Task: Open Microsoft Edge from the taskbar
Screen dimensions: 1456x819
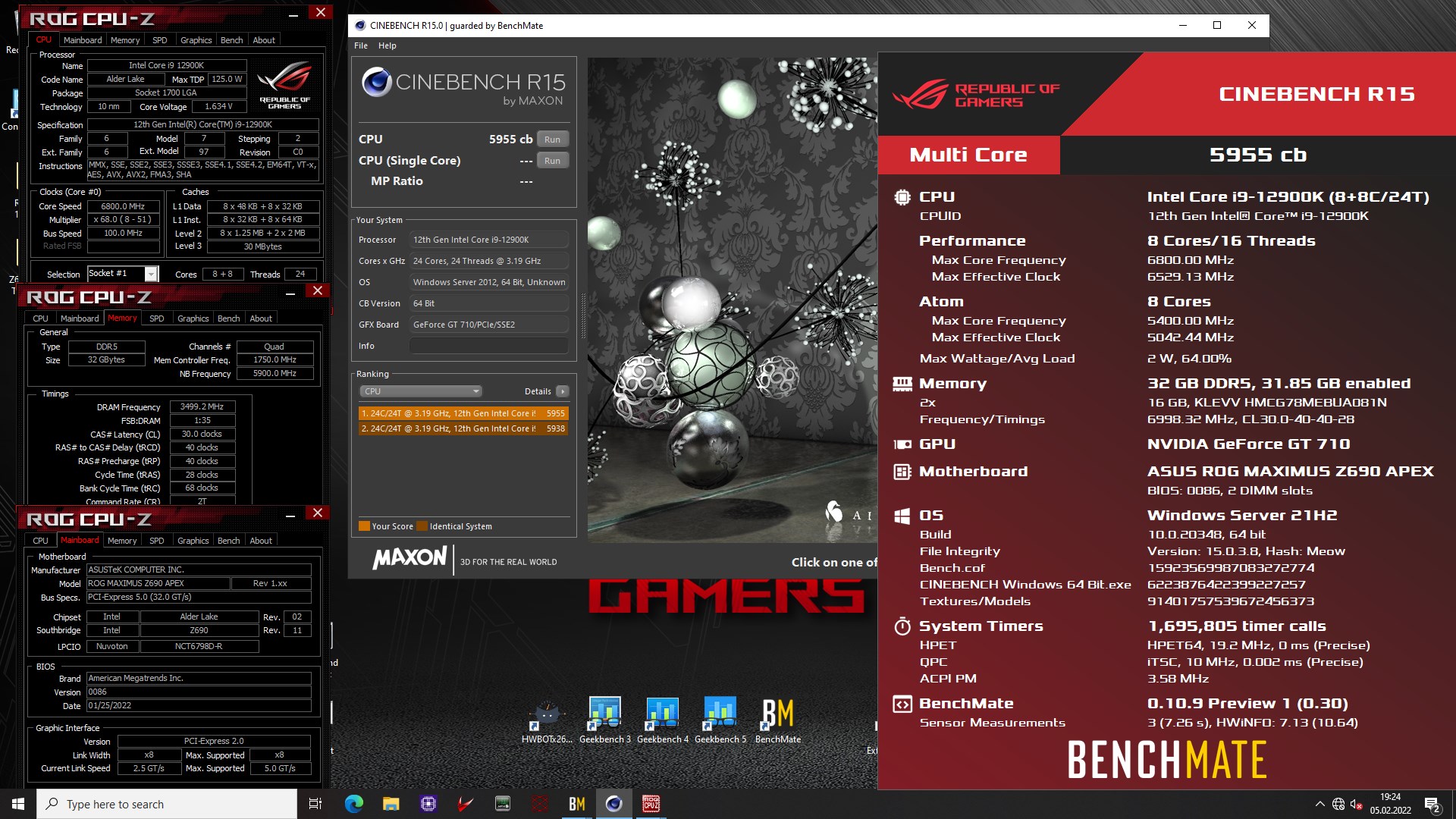Action: click(354, 804)
